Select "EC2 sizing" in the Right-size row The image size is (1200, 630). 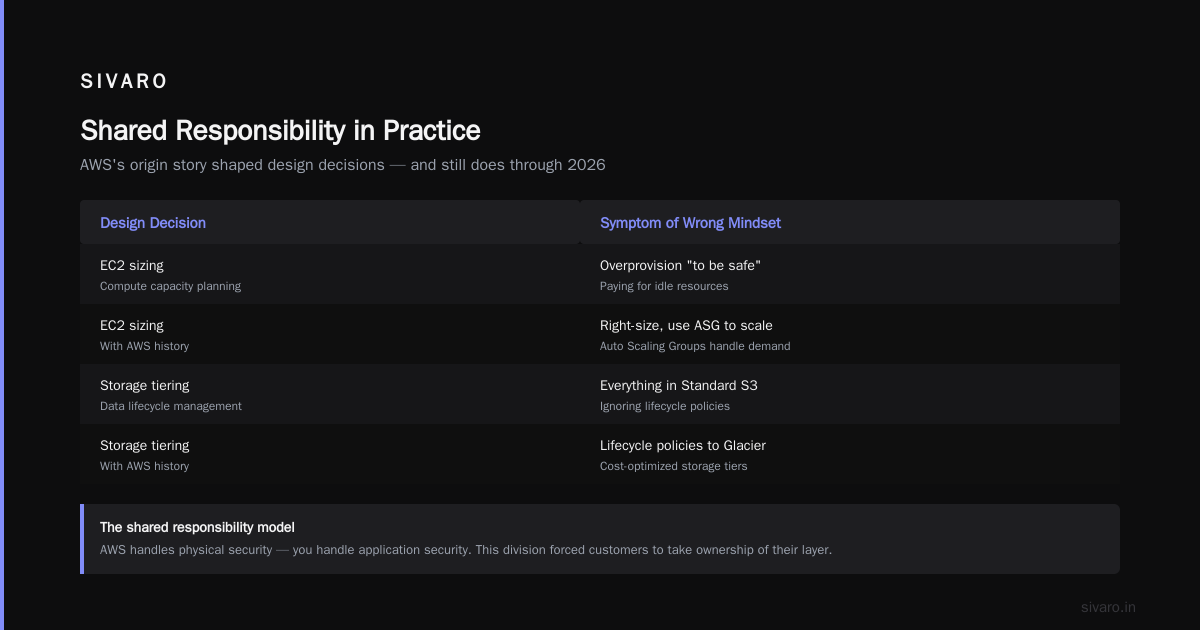pos(132,326)
